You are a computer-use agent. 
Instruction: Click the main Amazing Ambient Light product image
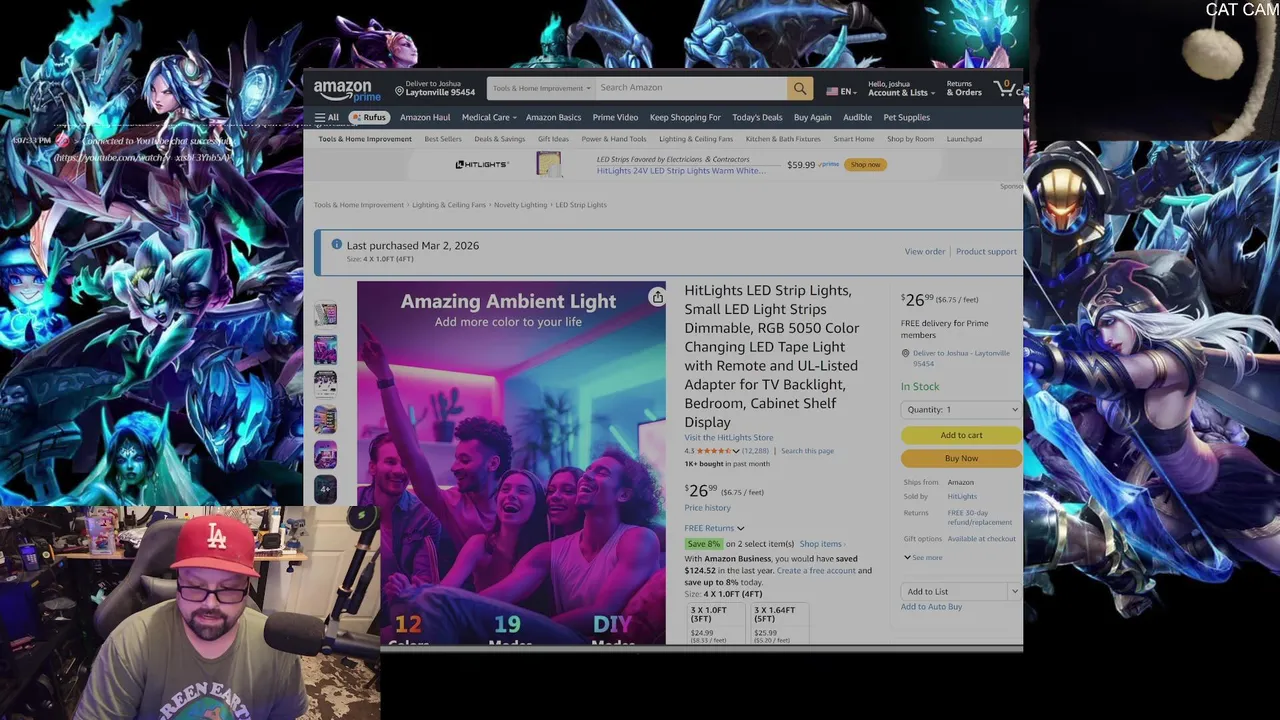[x=511, y=462]
